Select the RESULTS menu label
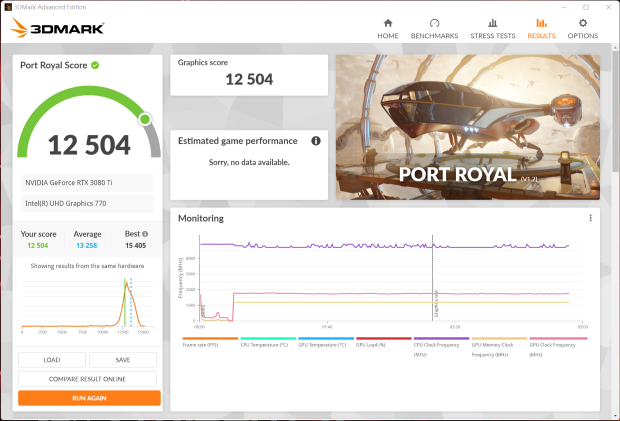The height and width of the screenshot is (421, 620). tap(541, 36)
